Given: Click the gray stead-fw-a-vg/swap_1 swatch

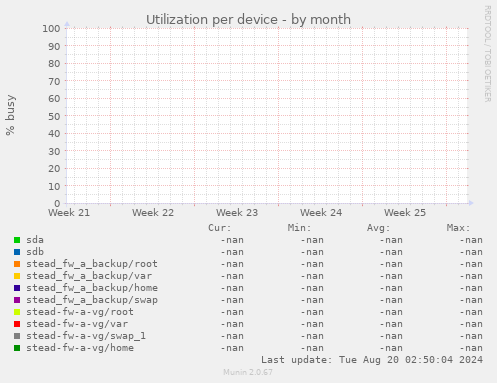Looking at the screenshot, I should (x=17, y=336).
